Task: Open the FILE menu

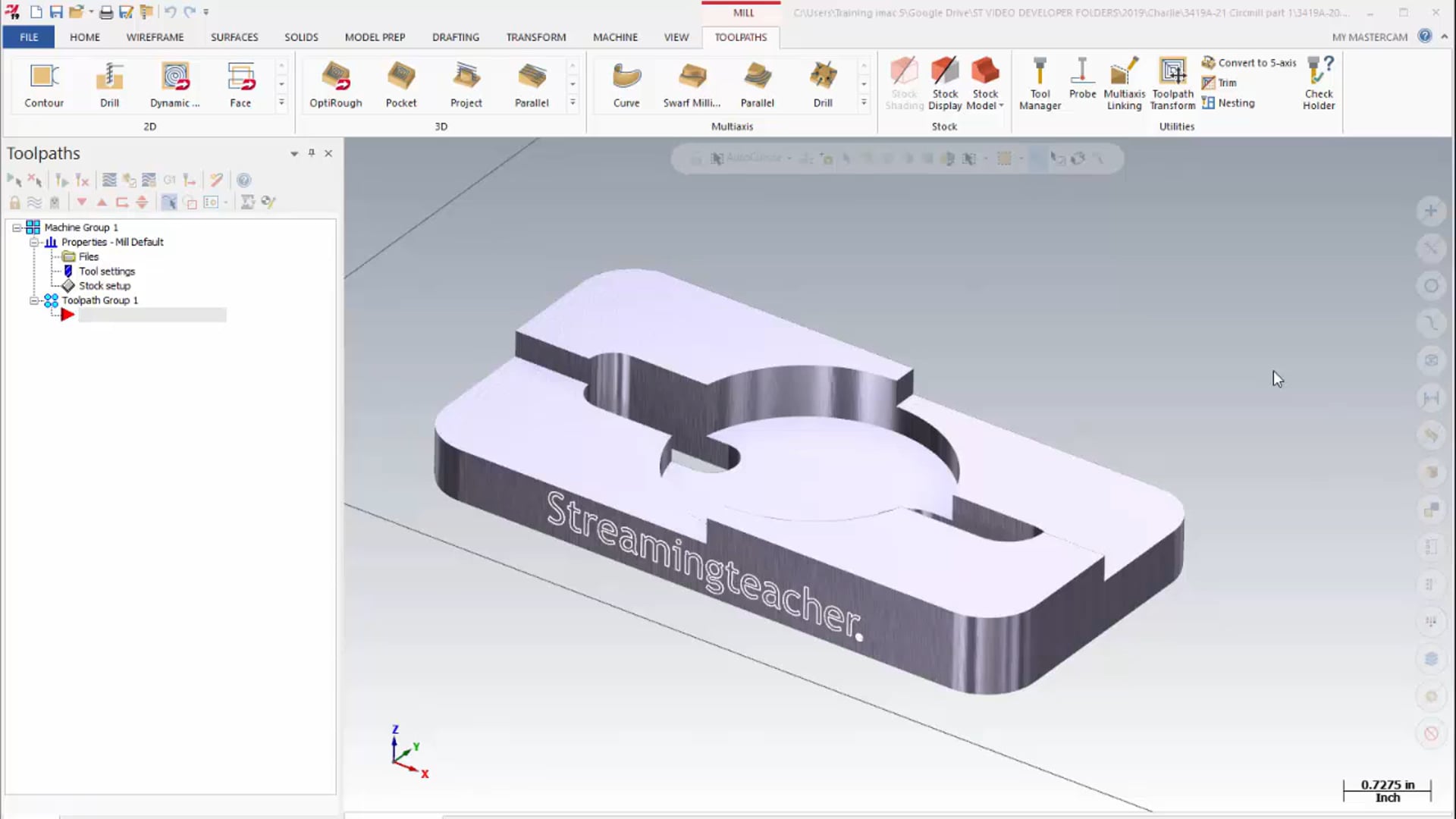Action: (x=29, y=37)
